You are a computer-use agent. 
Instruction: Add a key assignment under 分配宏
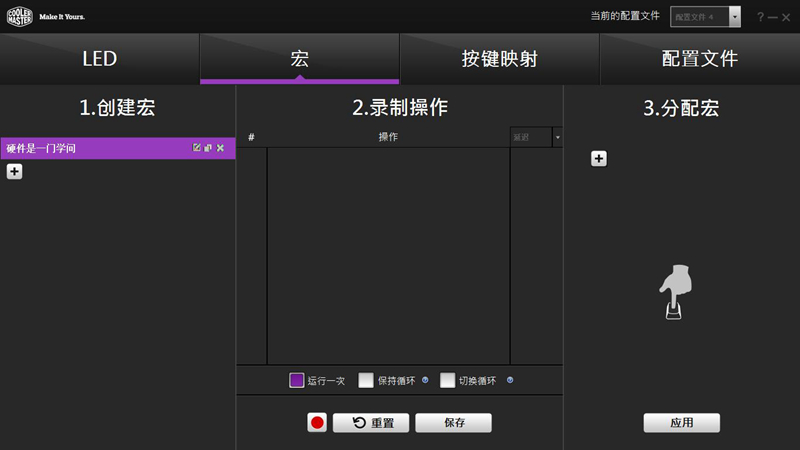pyautogui.click(x=599, y=159)
